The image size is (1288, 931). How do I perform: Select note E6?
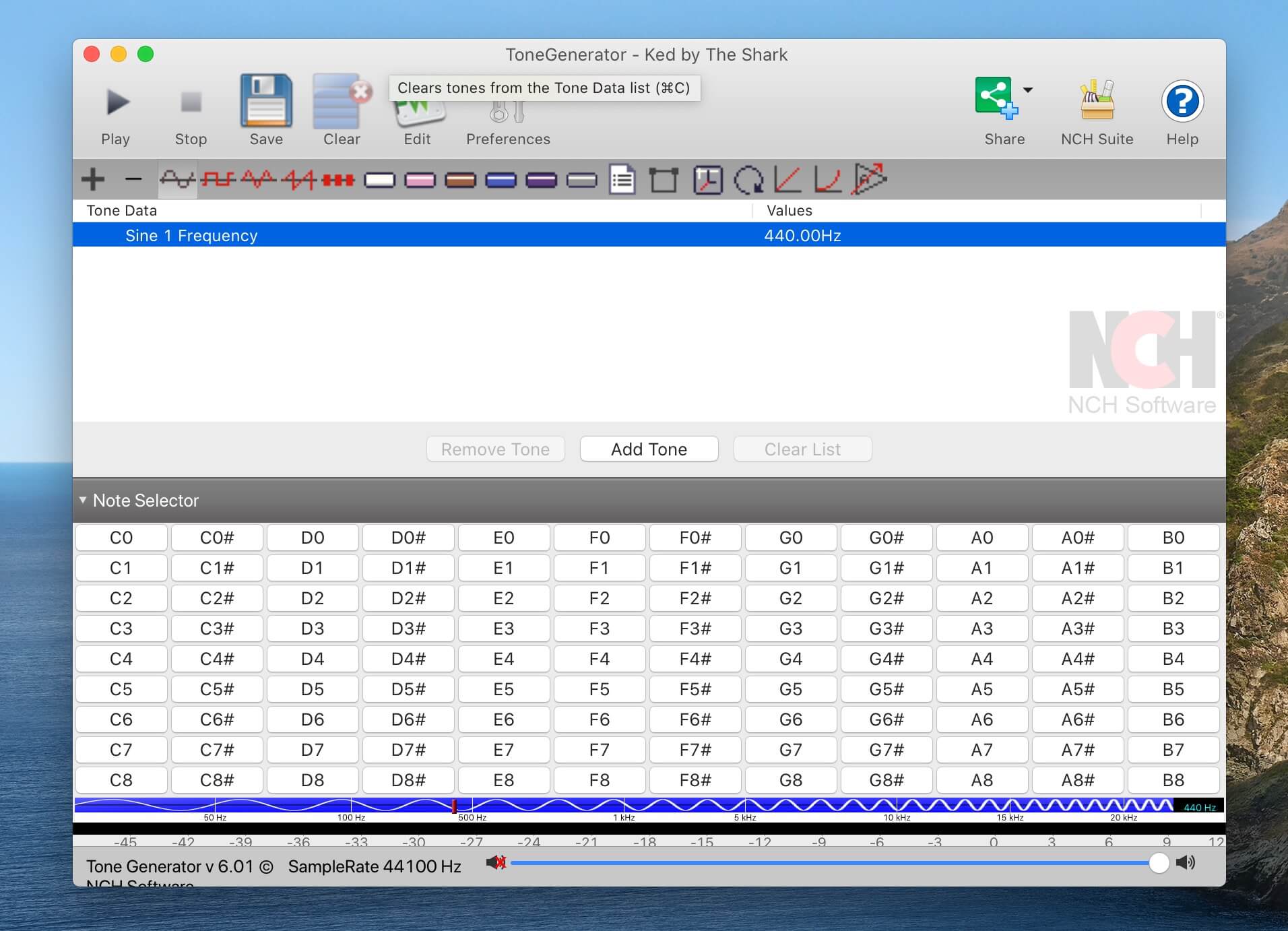pos(503,719)
